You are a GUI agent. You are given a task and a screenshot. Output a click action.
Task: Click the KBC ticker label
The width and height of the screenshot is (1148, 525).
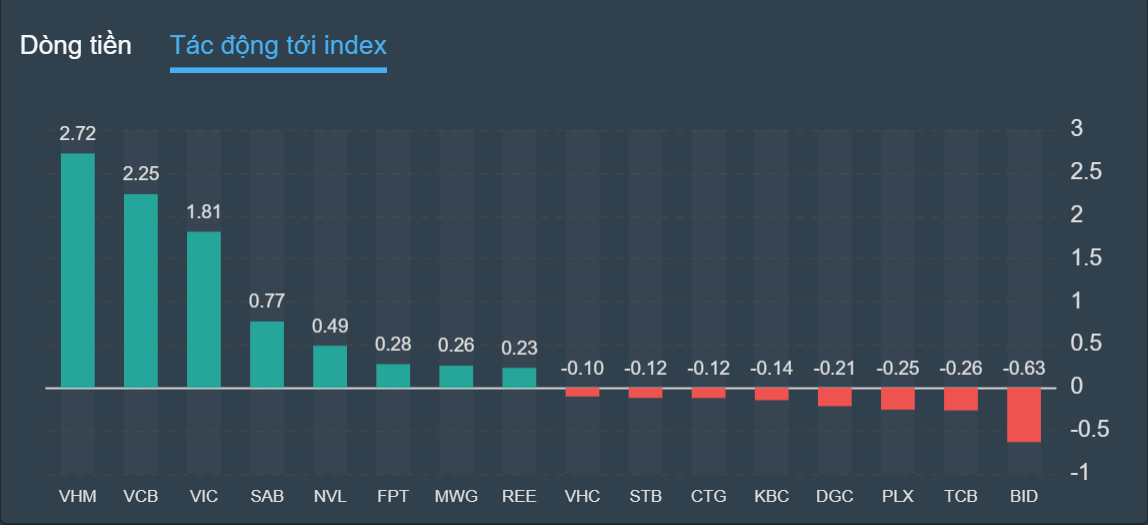pos(771,496)
